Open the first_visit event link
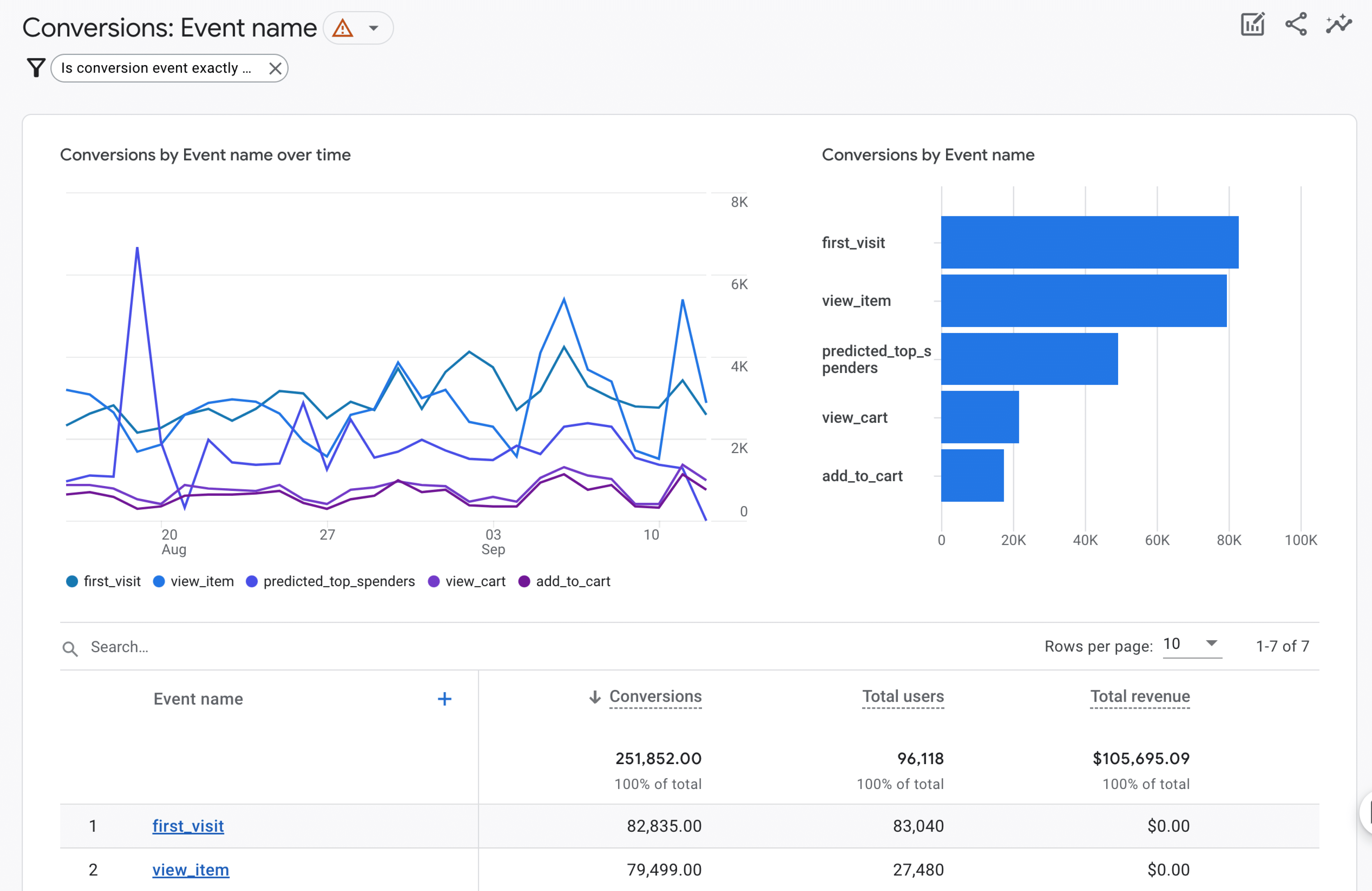Screen dimensions: 1372x891 point(188,826)
